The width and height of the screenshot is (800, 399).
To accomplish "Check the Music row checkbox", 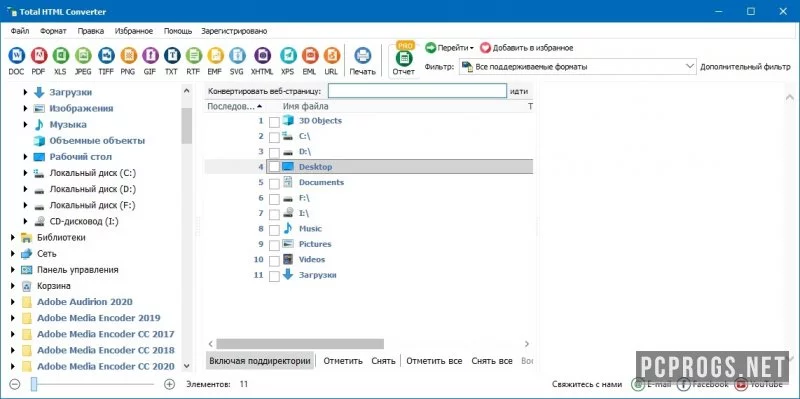I will point(274,229).
